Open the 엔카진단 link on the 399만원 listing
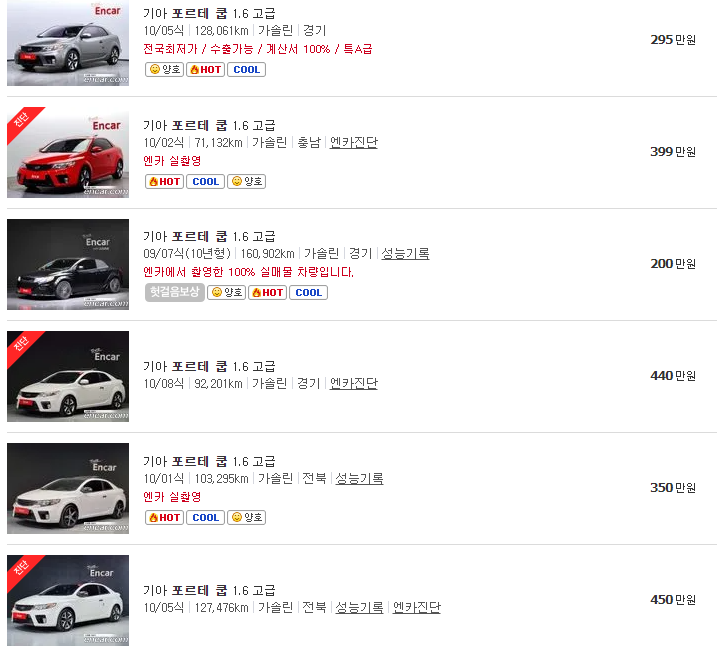717x653 pixels. (x=353, y=143)
